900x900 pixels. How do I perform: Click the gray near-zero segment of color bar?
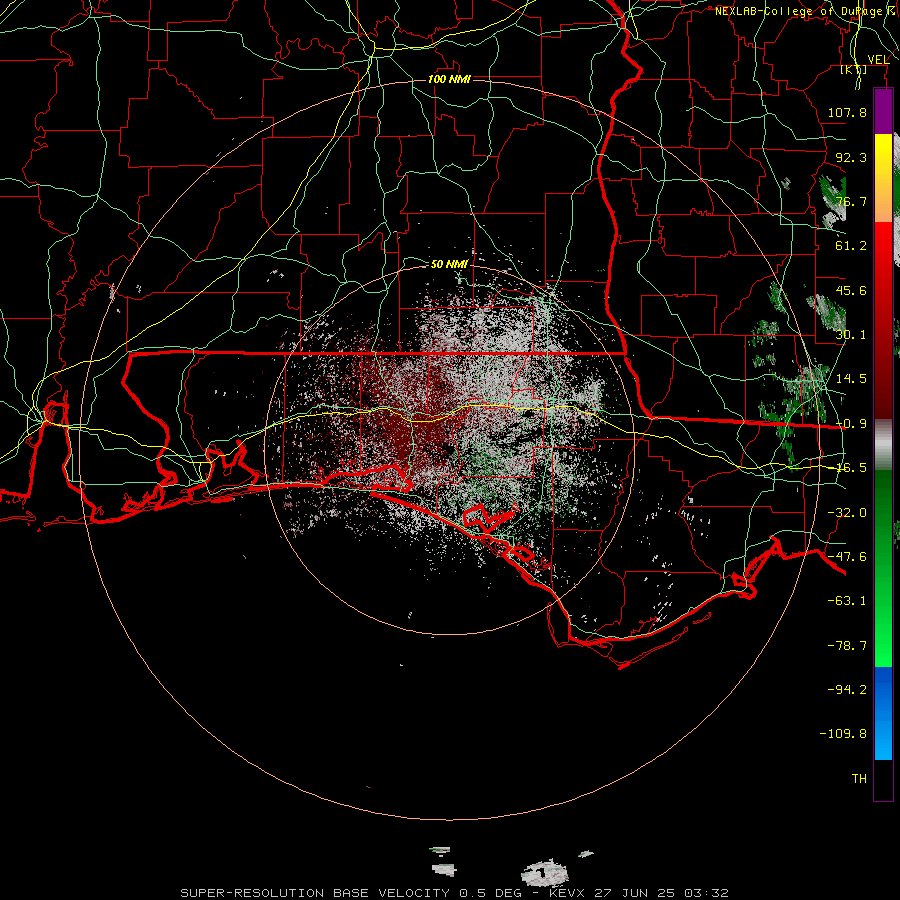[883, 445]
